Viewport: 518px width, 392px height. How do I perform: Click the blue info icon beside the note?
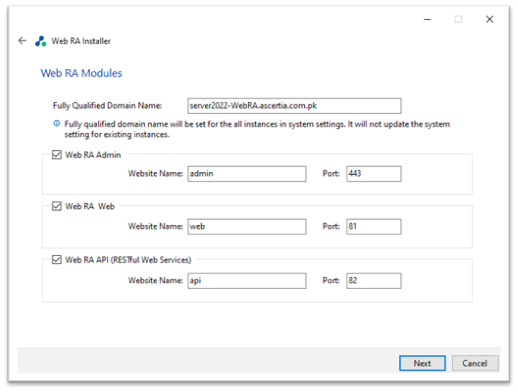57,124
